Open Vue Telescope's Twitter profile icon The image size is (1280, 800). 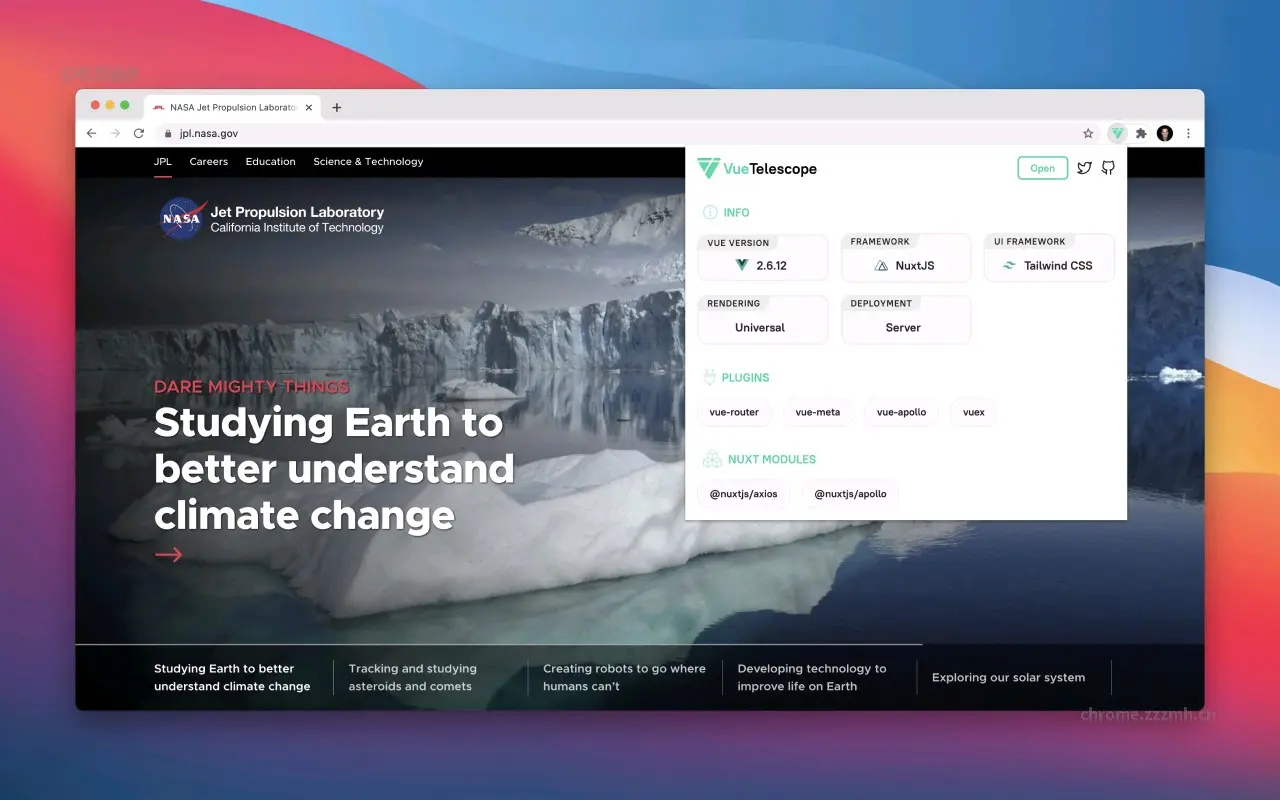(1084, 168)
